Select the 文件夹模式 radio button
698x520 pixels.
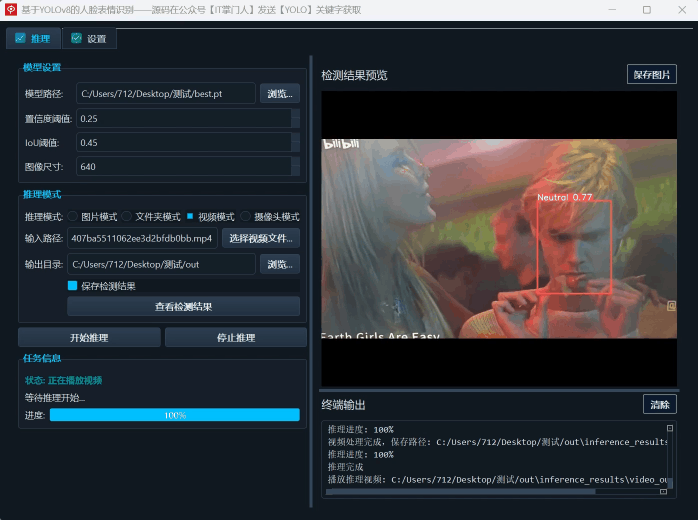(x=127, y=216)
